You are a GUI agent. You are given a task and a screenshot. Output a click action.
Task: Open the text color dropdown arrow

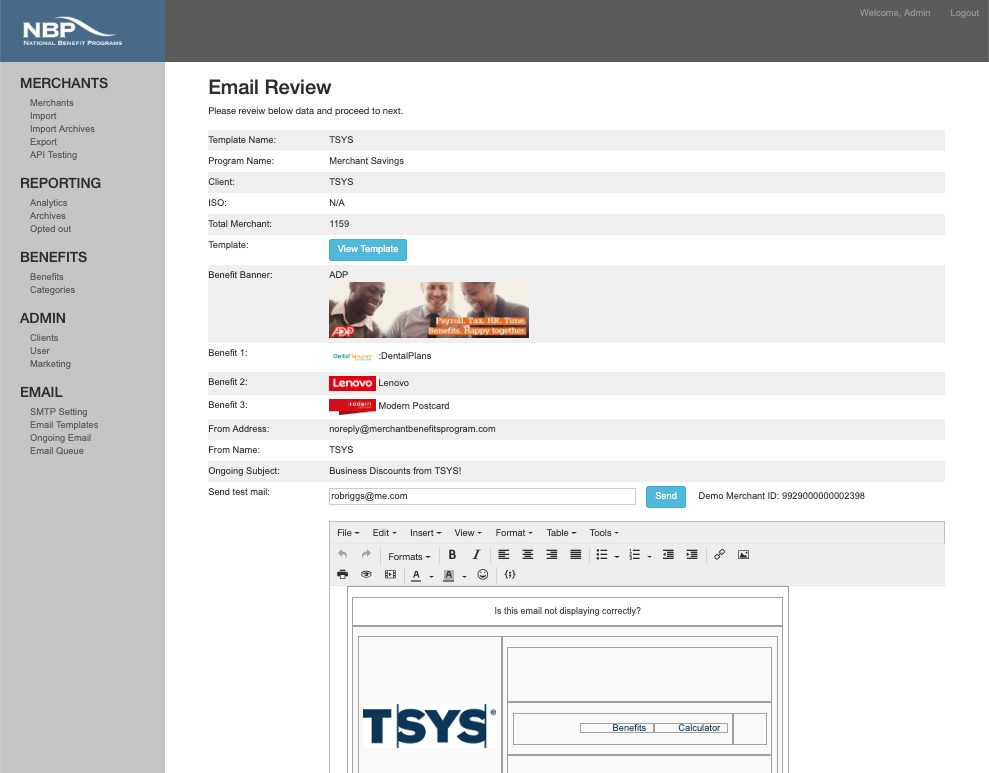tap(431, 576)
